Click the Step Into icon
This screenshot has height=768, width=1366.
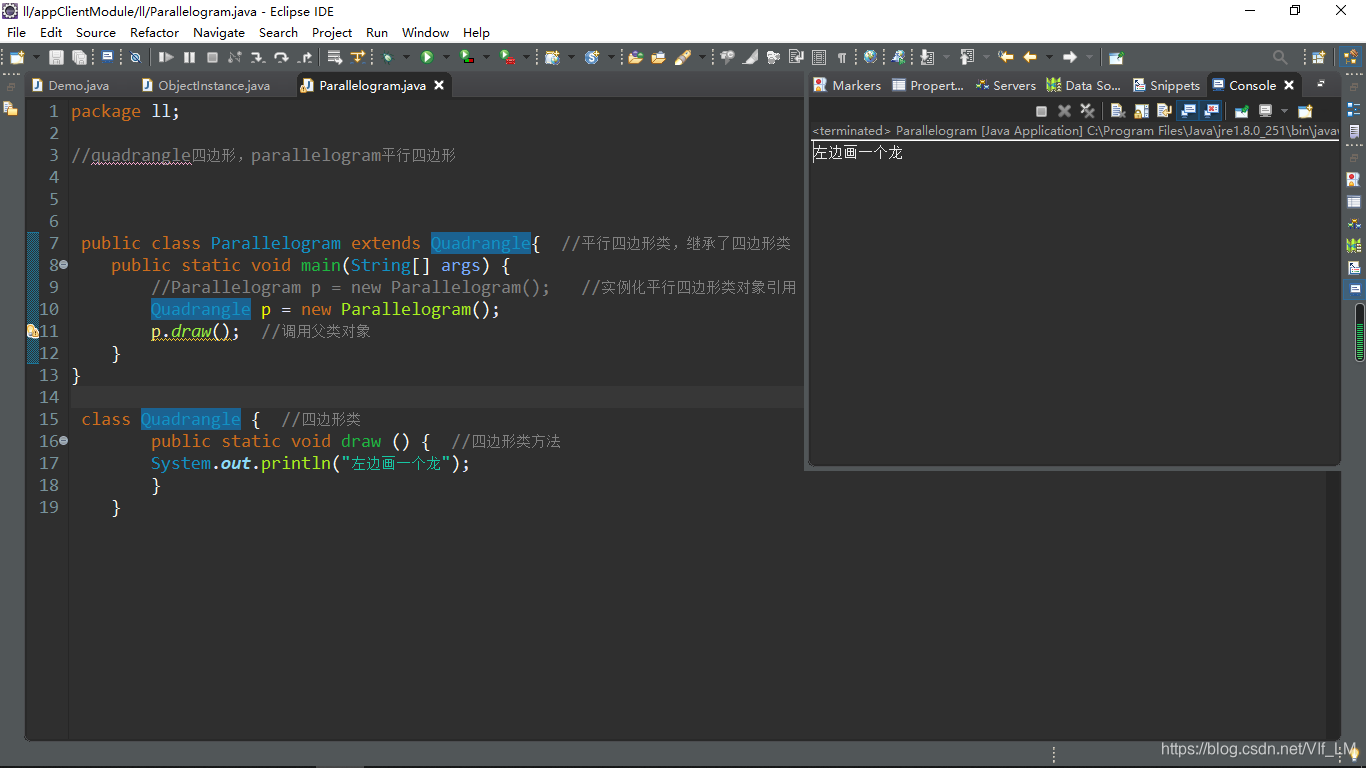point(257,57)
